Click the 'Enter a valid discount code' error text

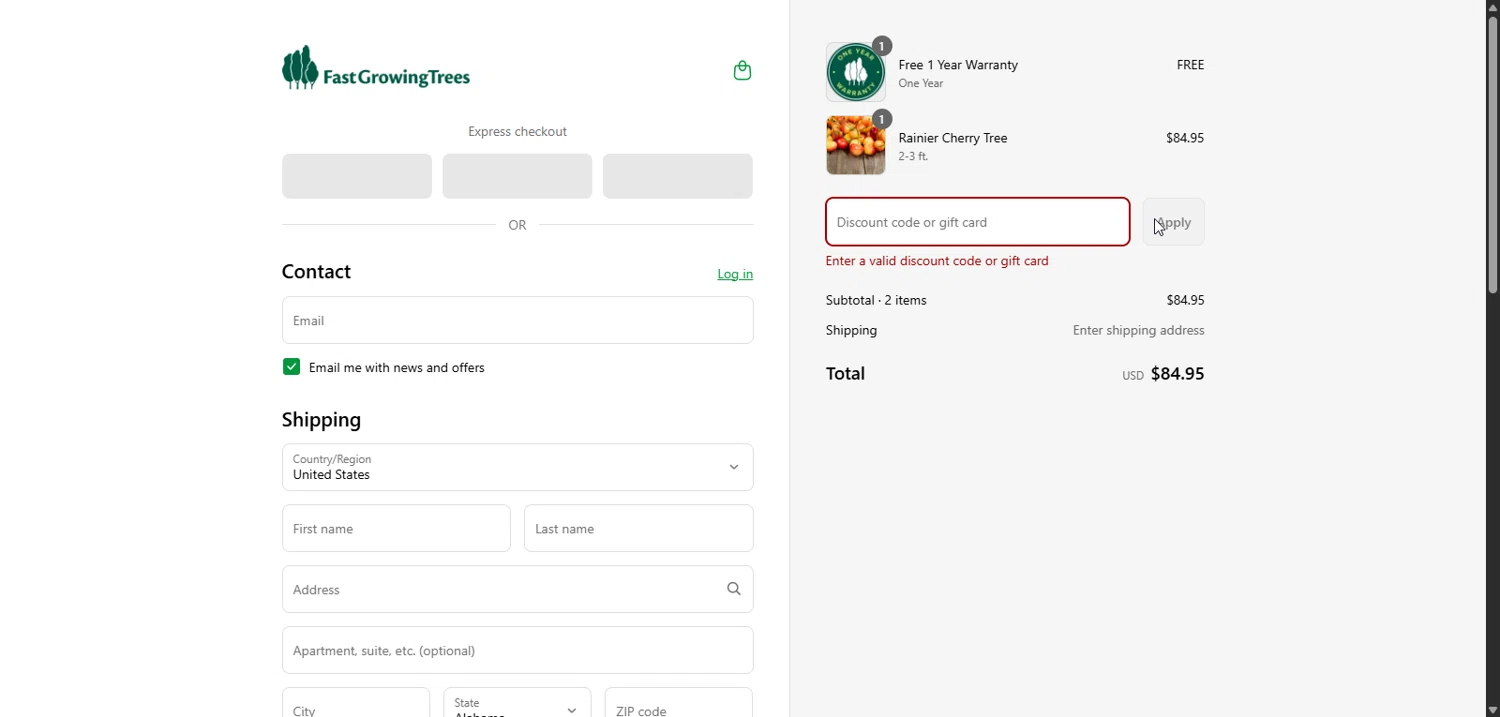click(x=937, y=261)
